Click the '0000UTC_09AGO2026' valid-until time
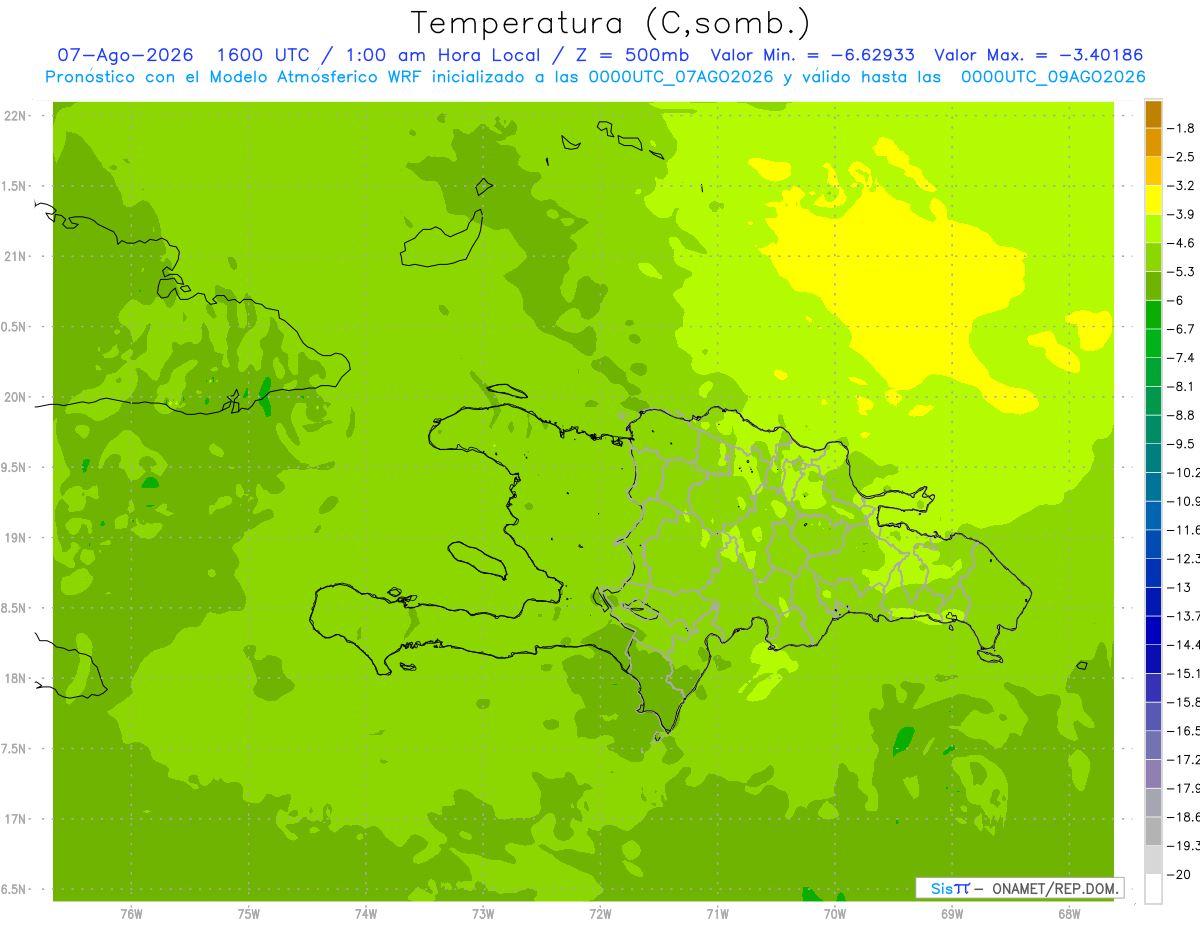Image resolution: width=1200 pixels, height=927 pixels. 1053,77
